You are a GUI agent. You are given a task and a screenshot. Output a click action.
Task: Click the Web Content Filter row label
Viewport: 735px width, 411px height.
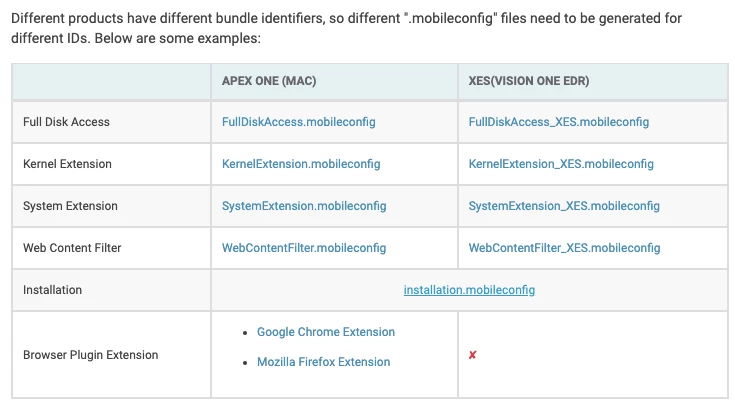point(72,248)
